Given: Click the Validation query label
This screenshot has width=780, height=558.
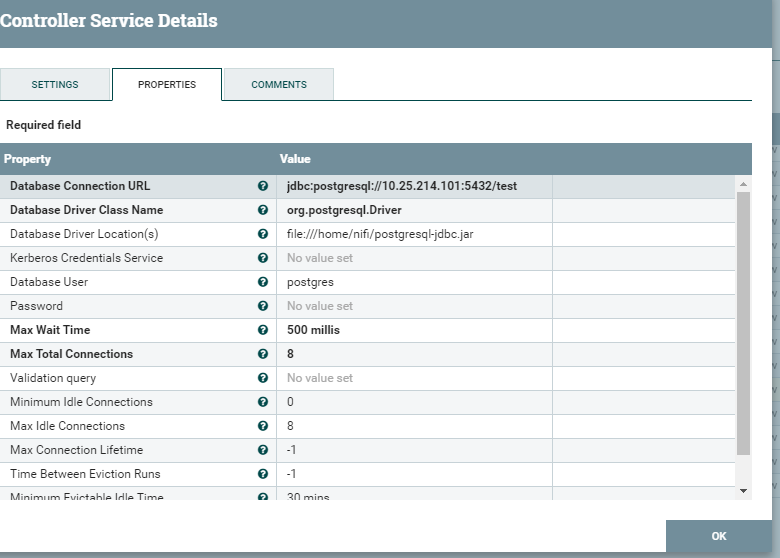Looking at the screenshot, I should (53, 378).
